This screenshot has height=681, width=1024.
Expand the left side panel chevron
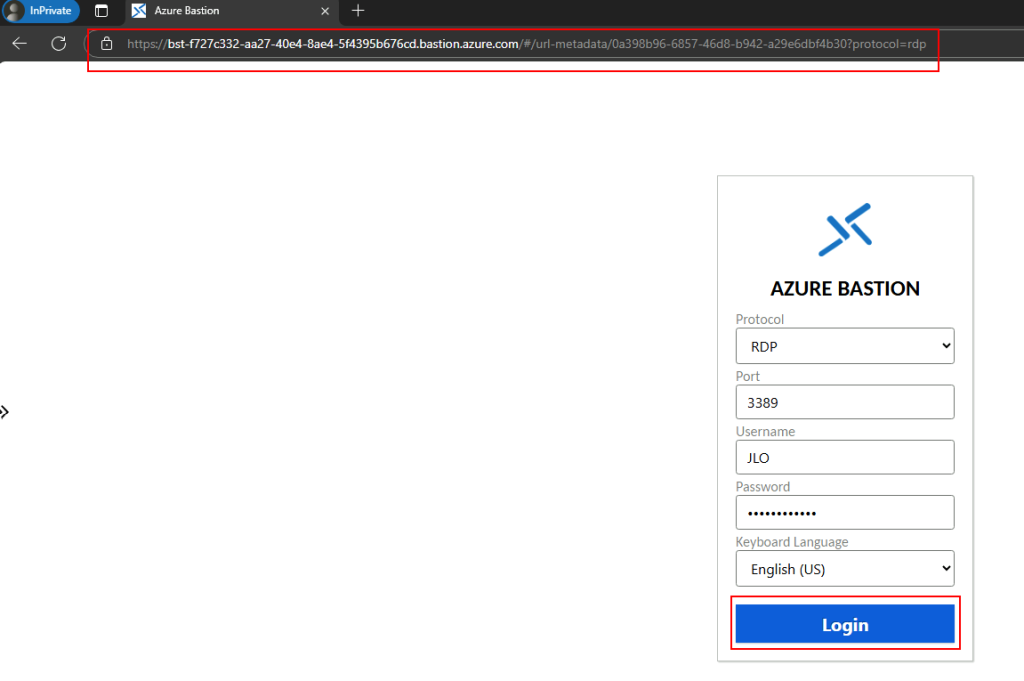click(5, 412)
